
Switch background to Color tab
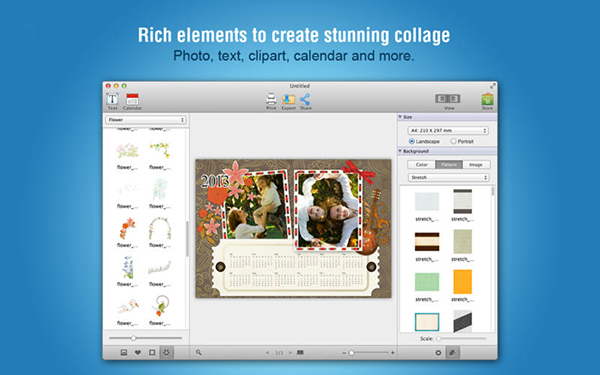[x=421, y=165]
